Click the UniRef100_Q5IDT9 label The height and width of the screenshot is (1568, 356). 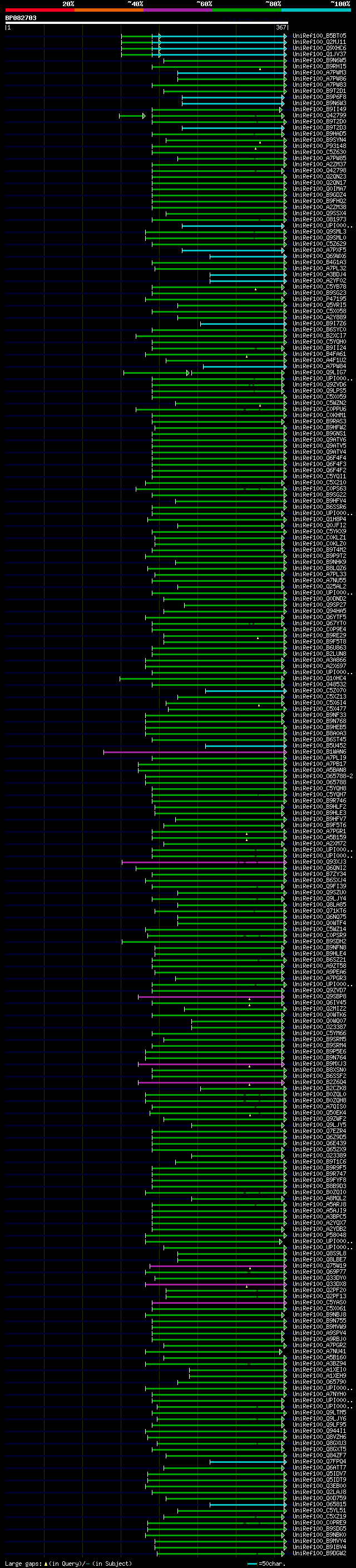click(319, 1480)
